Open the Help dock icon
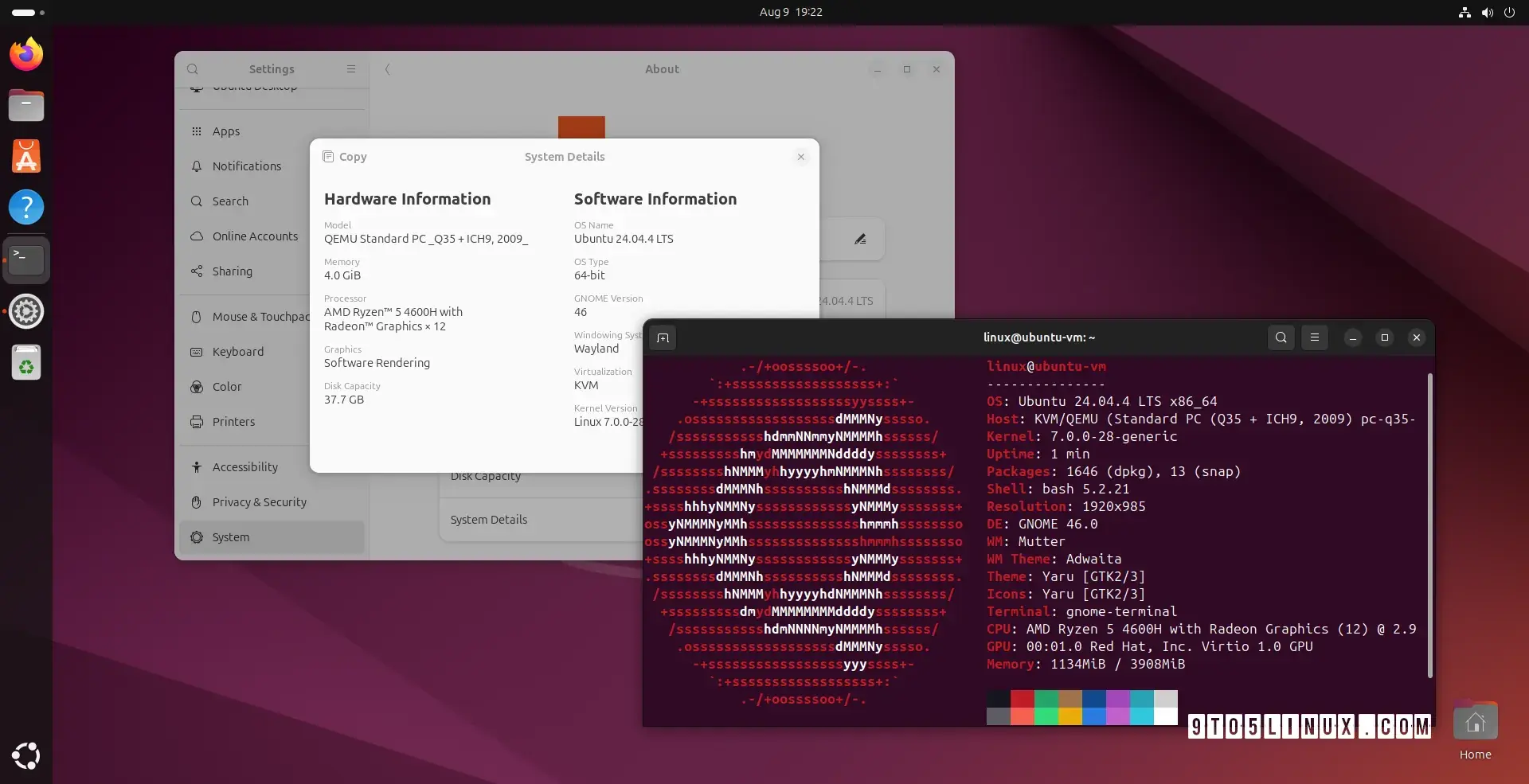The image size is (1529, 784). (26, 207)
